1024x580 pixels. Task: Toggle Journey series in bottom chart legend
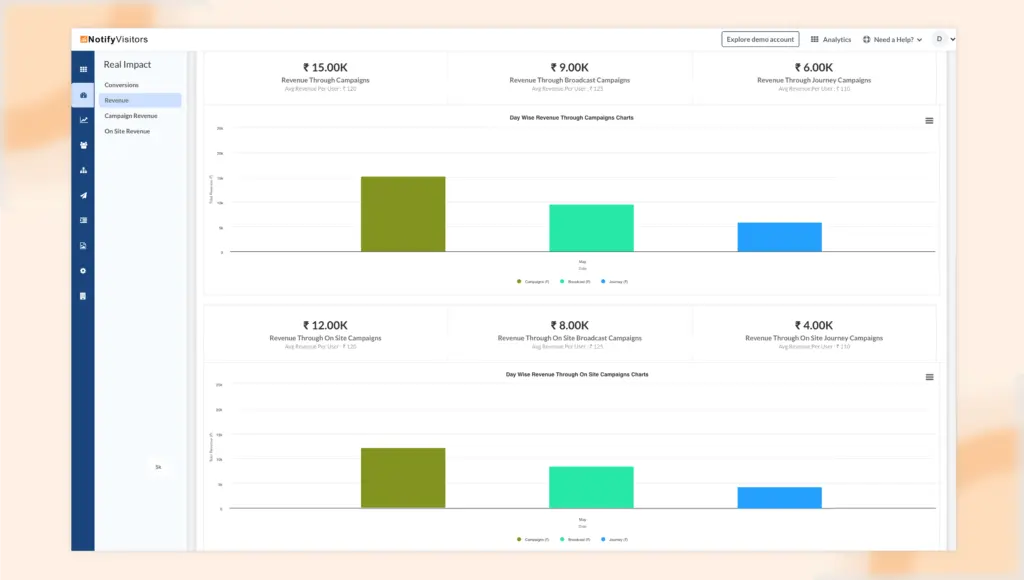[616, 539]
